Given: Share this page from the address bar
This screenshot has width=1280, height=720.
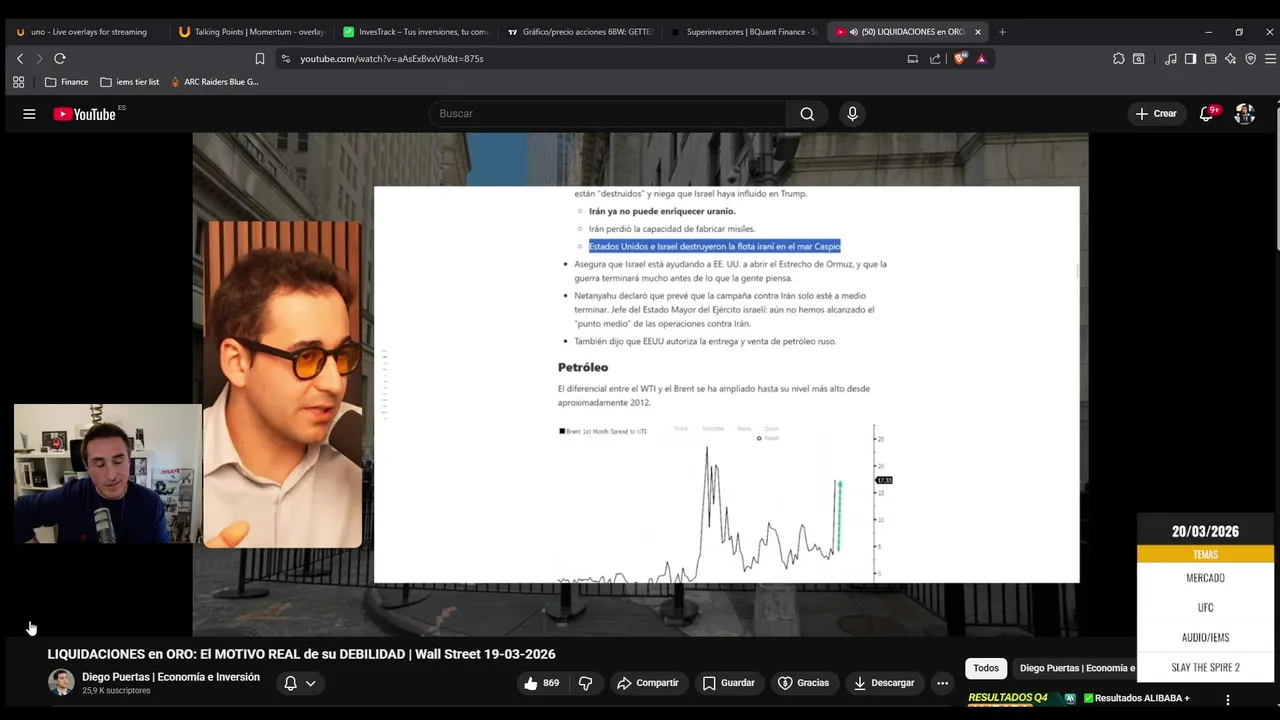Looking at the screenshot, I should (935, 59).
